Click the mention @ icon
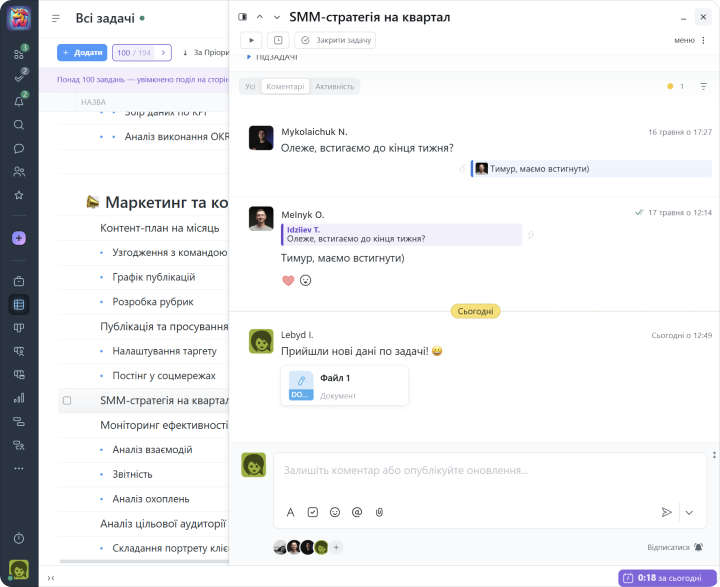Screen dimensions: 720x587 point(357,512)
